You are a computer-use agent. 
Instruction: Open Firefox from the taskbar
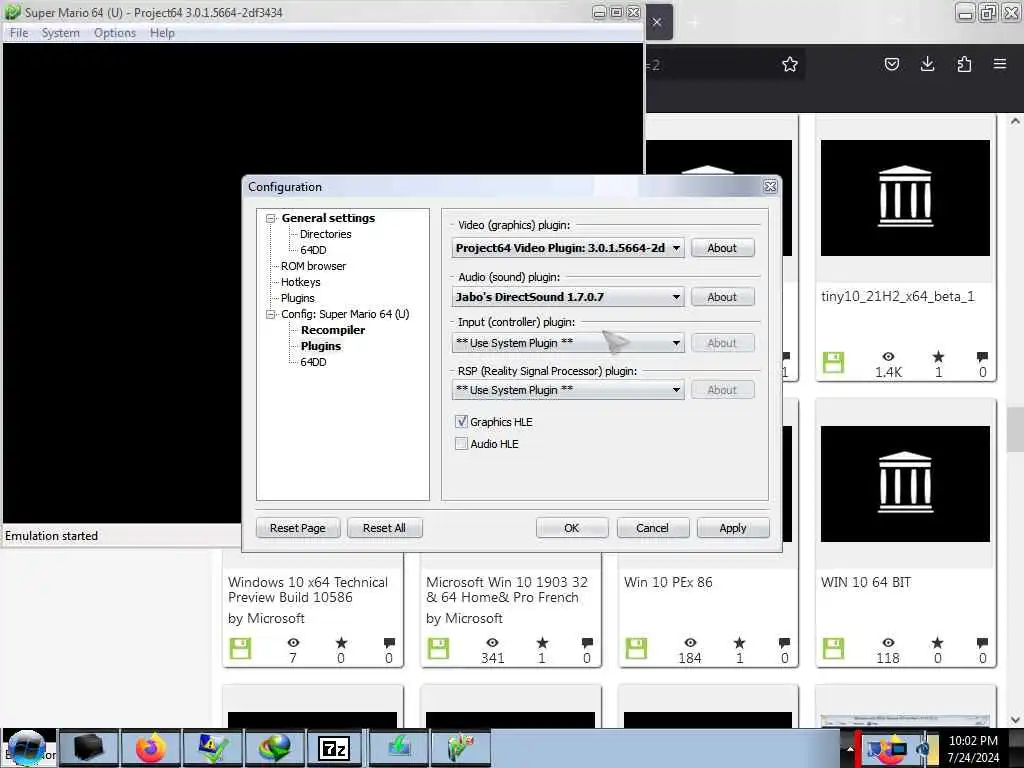151,748
